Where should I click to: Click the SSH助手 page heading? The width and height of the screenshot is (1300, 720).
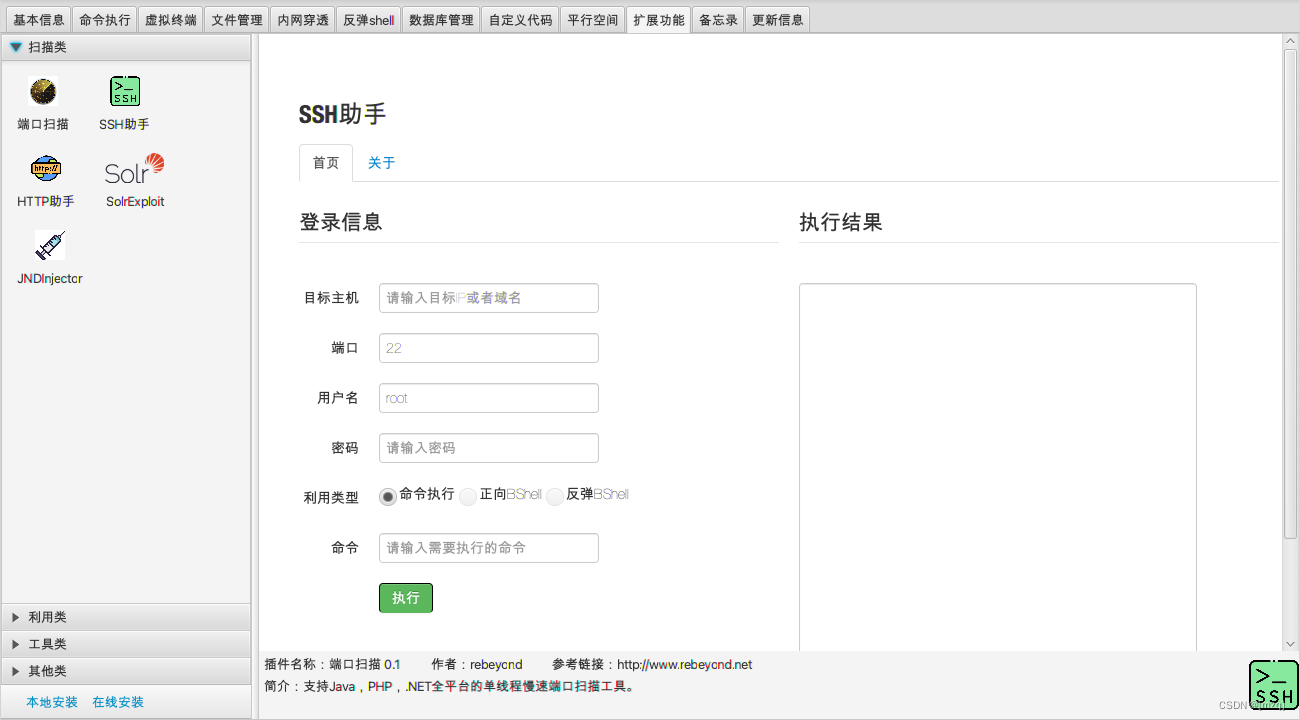(342, 114)
